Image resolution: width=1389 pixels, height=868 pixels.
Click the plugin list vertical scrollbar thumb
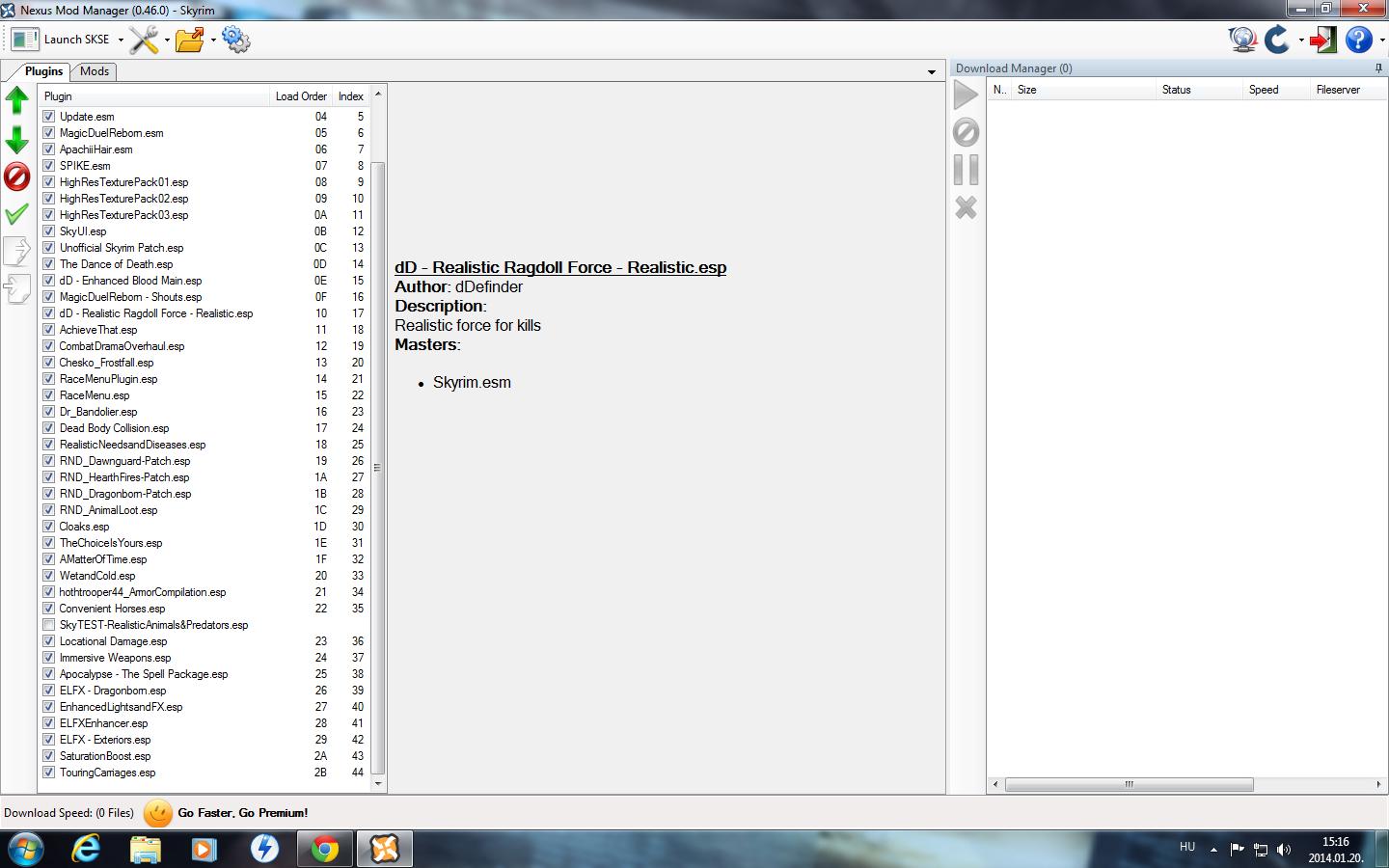tap(378, 468)
